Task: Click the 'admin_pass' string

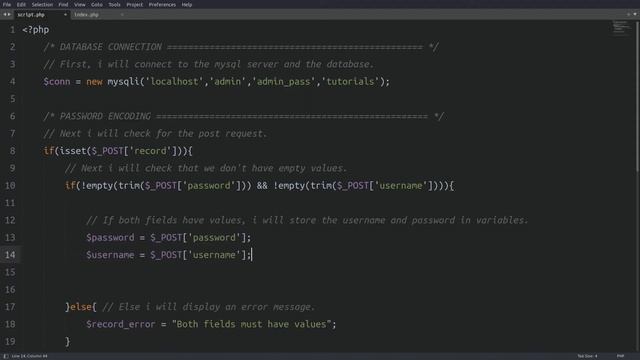Action: 284,82
